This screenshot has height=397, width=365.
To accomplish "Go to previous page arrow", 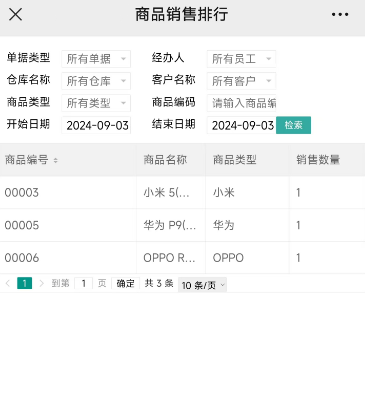I will 8,284.
